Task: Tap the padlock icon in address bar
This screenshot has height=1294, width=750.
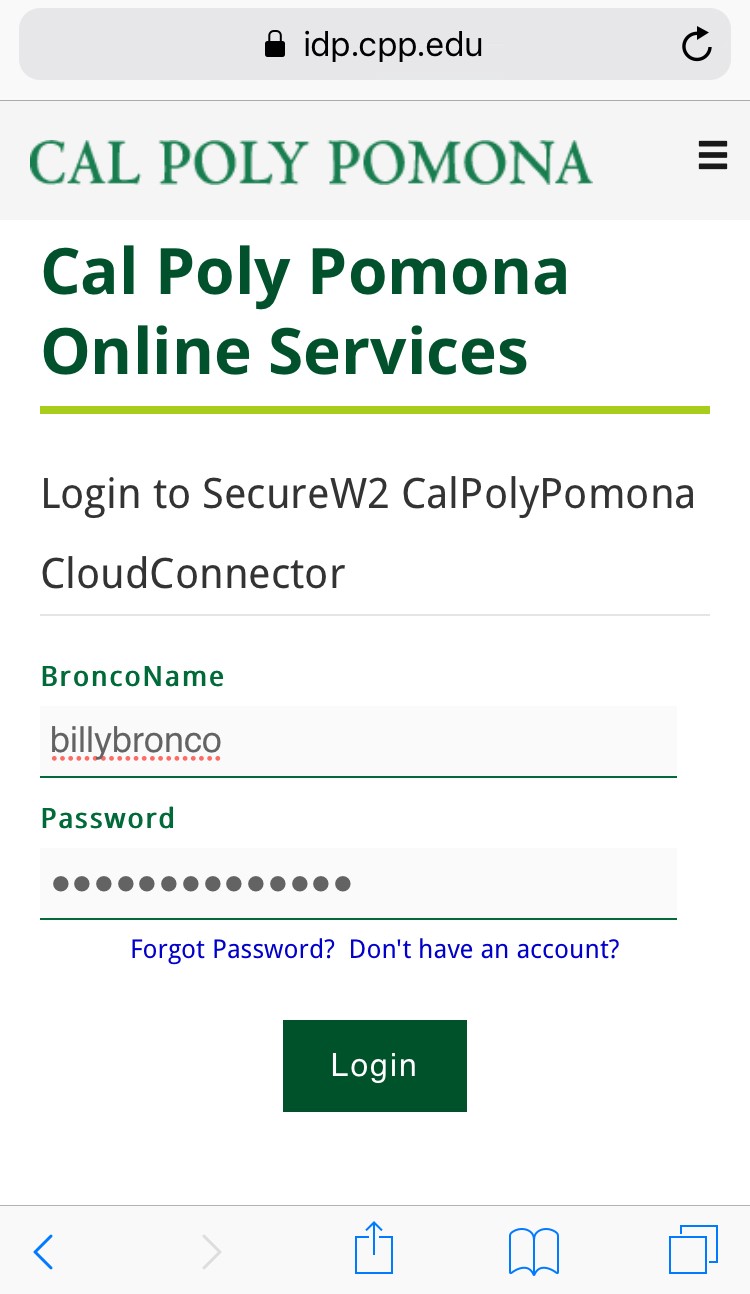Action: coord(274,45)
